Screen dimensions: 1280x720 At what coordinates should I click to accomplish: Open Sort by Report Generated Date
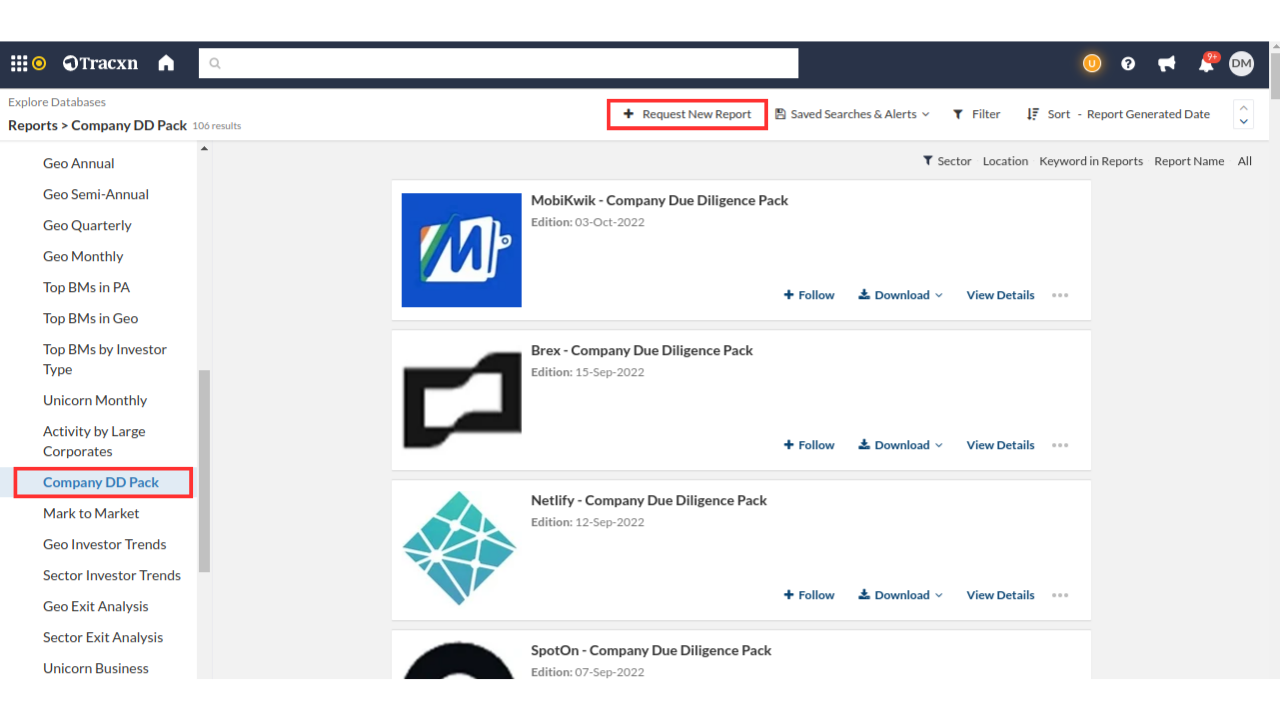click(1118, 114)
